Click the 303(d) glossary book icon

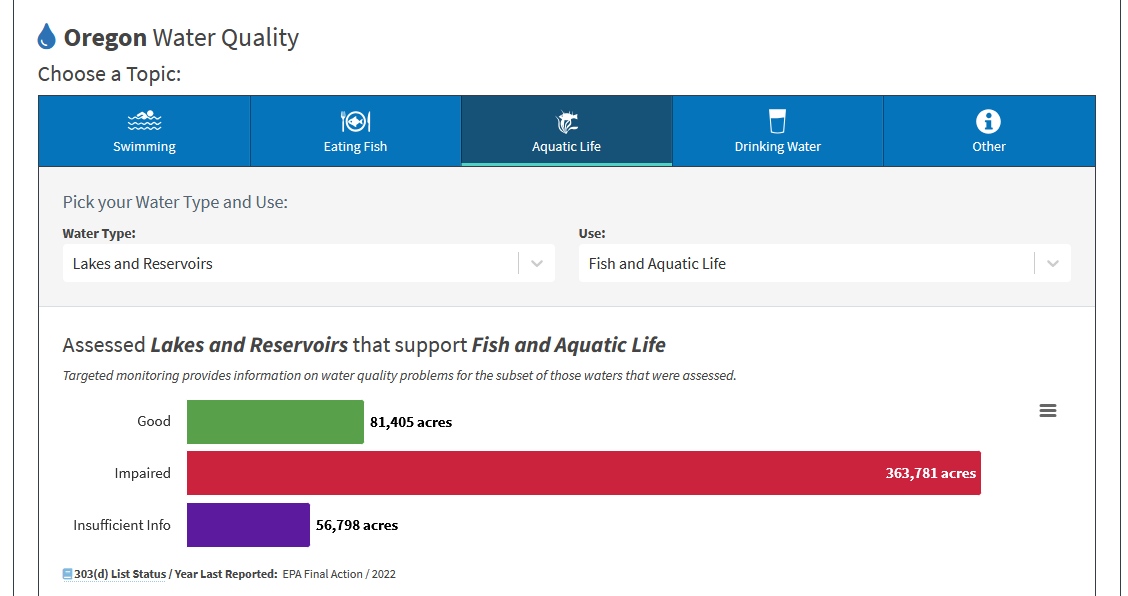[x=68, y=574]
